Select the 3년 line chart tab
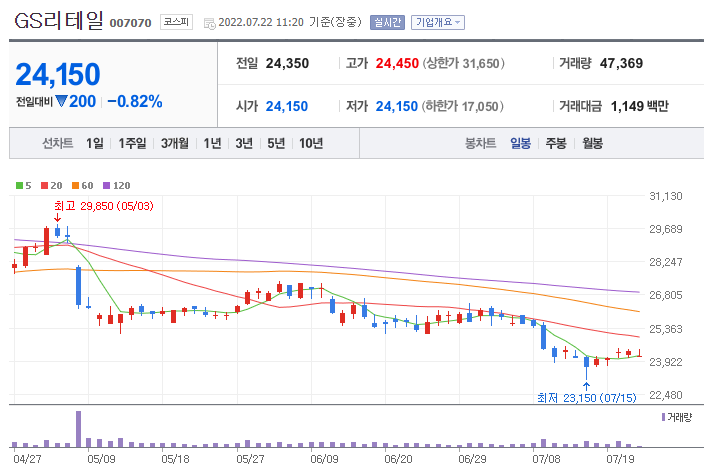The height and width of the screenshot is (475, 704). click(244, 143)
